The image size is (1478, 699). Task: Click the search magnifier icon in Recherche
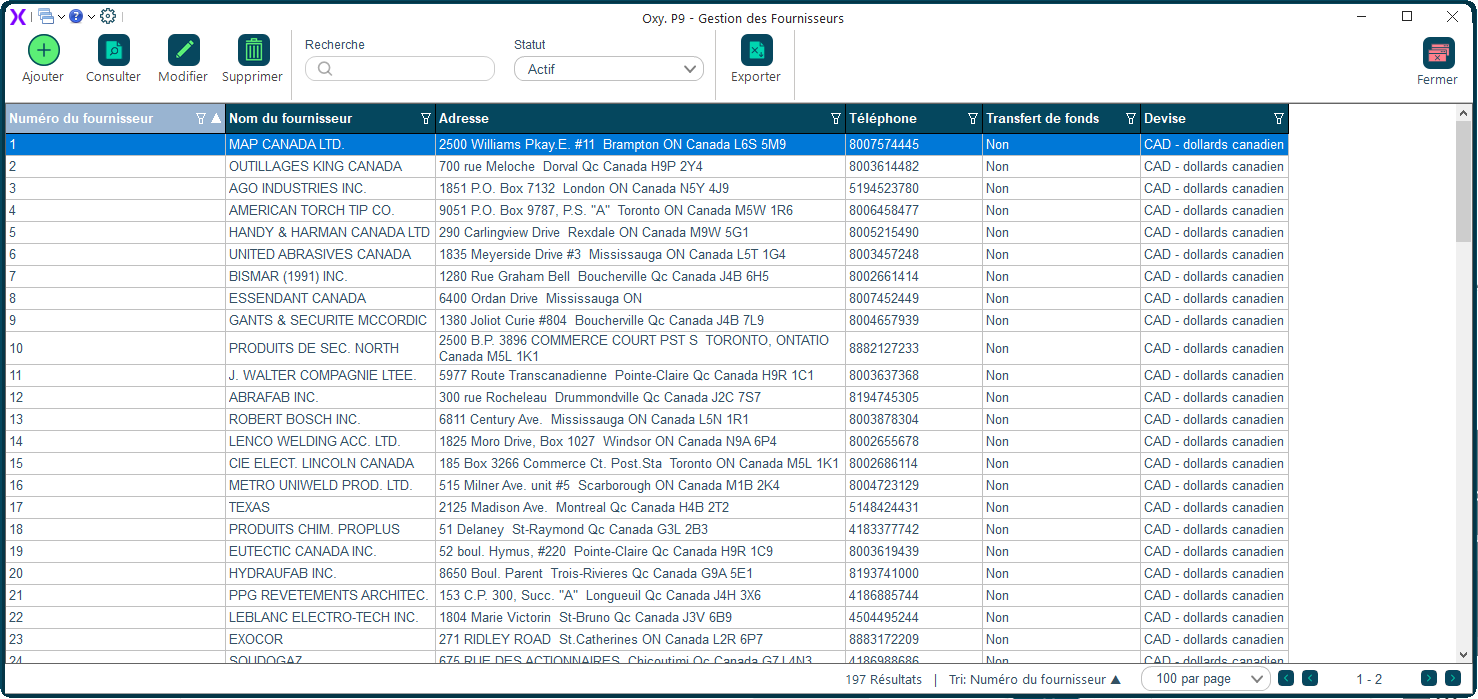324,69
